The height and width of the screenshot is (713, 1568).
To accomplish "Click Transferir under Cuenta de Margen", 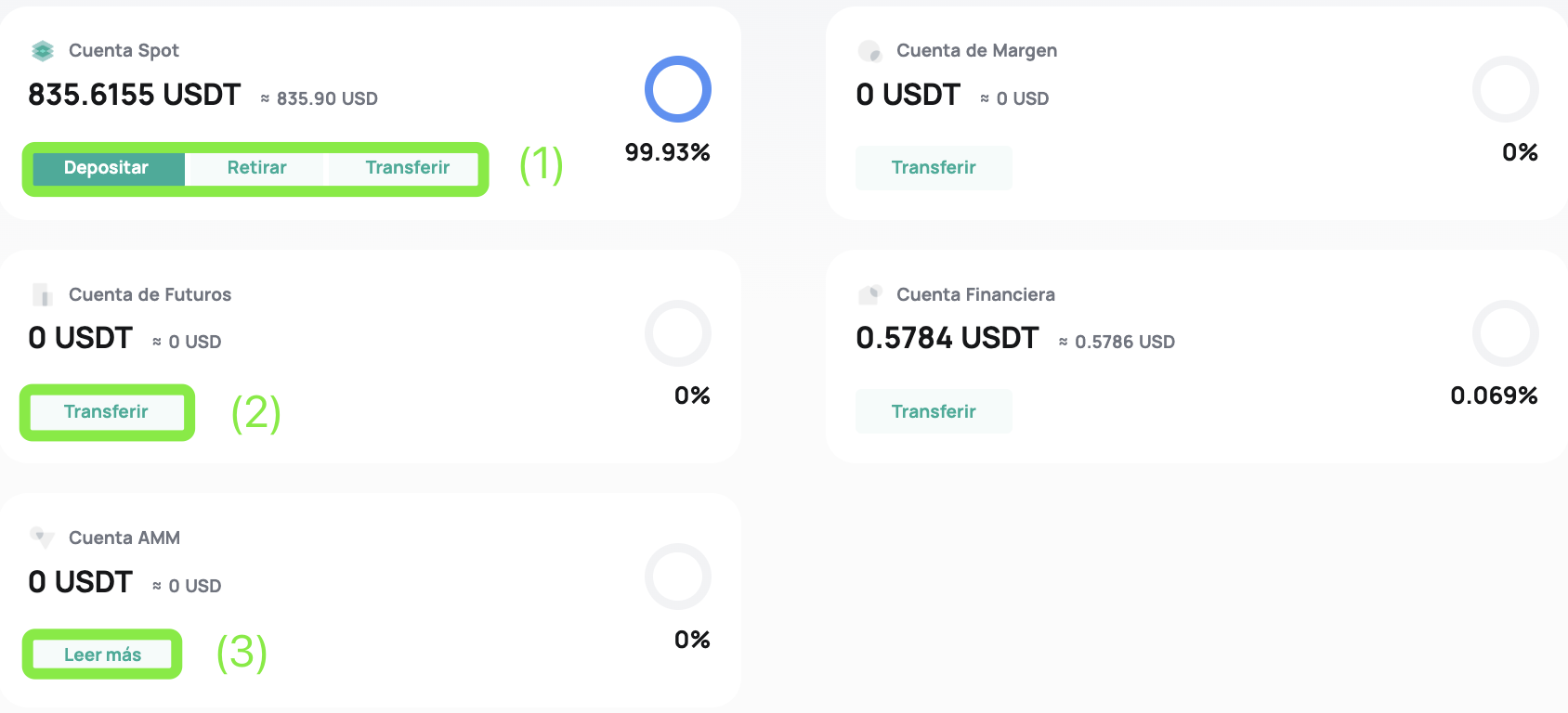I will [934, 168].
